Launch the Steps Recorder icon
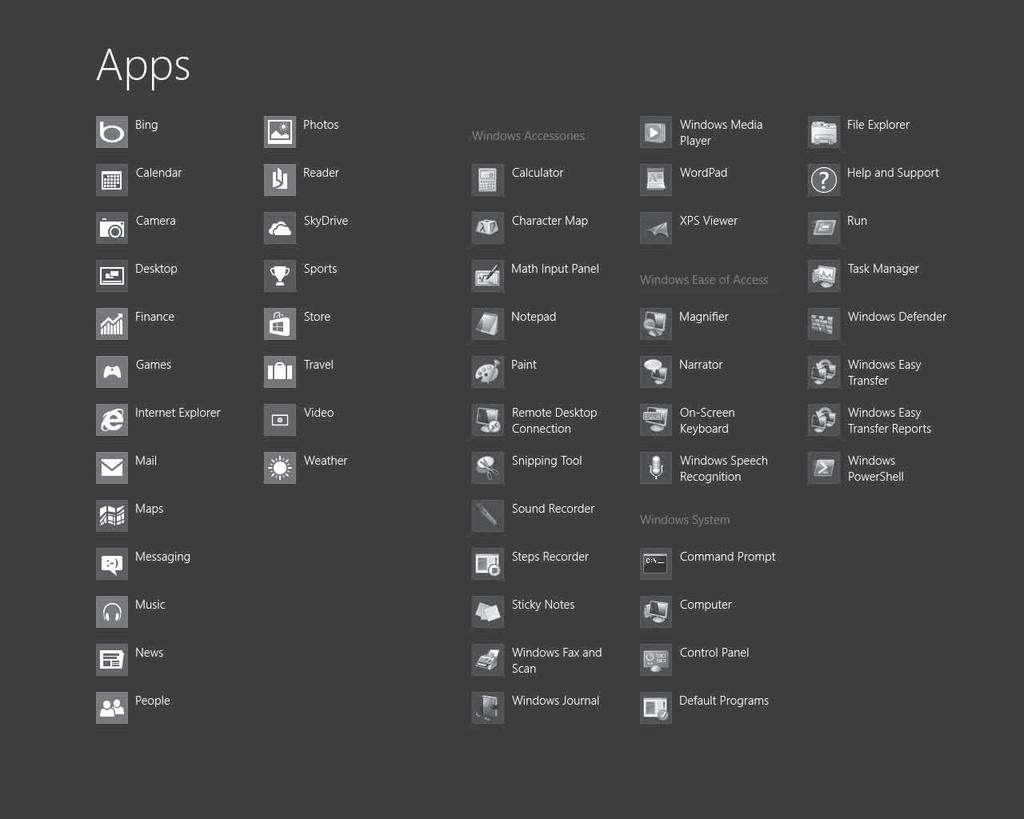 pos(488,564)
